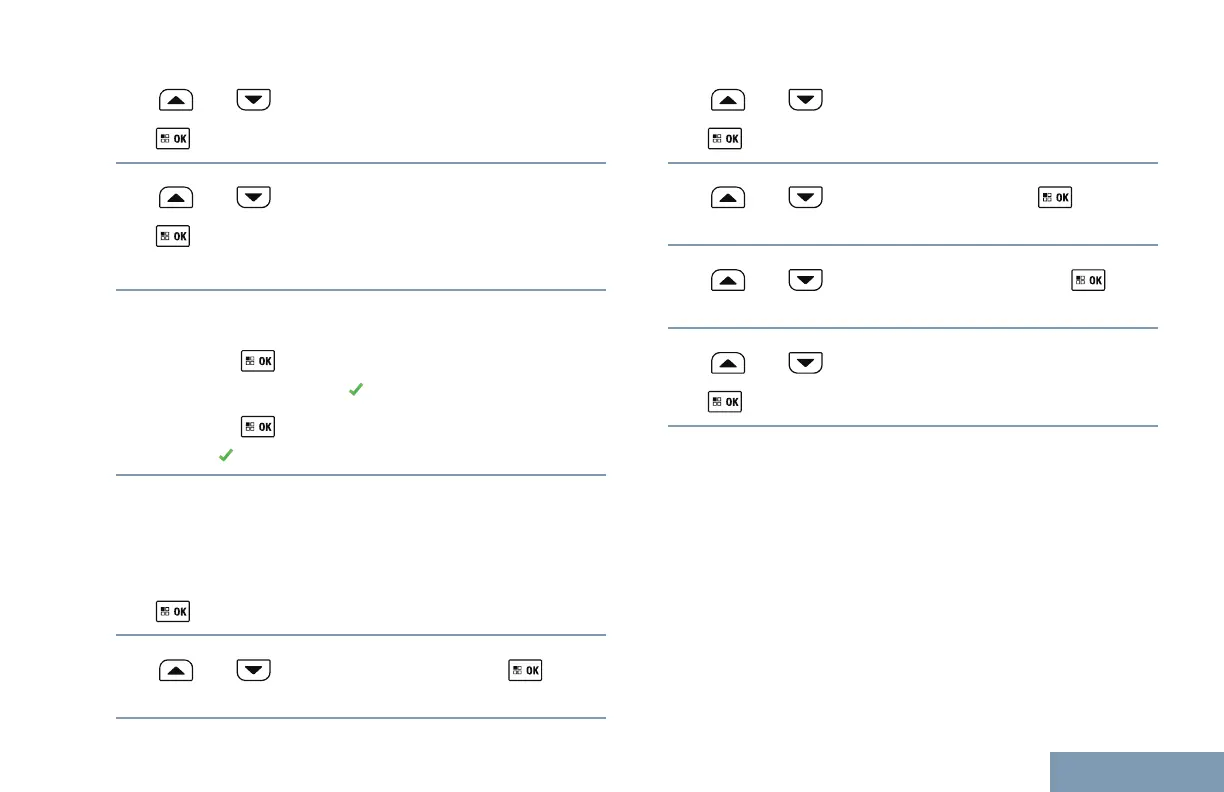Click the up arrow key in the left column's second step
The width and height of the screenshot is (1224, 792).
point(175,197)
